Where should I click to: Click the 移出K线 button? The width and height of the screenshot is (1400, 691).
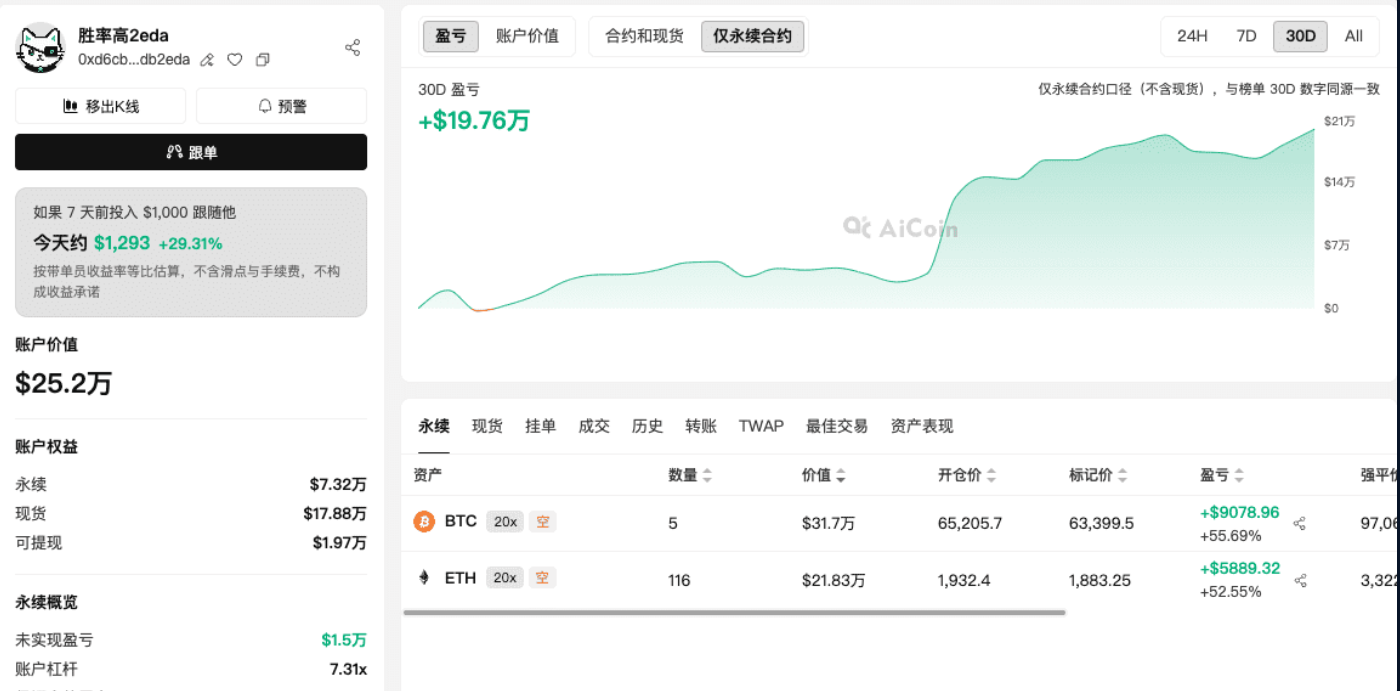pyautogui.click(x=100, y=106)
